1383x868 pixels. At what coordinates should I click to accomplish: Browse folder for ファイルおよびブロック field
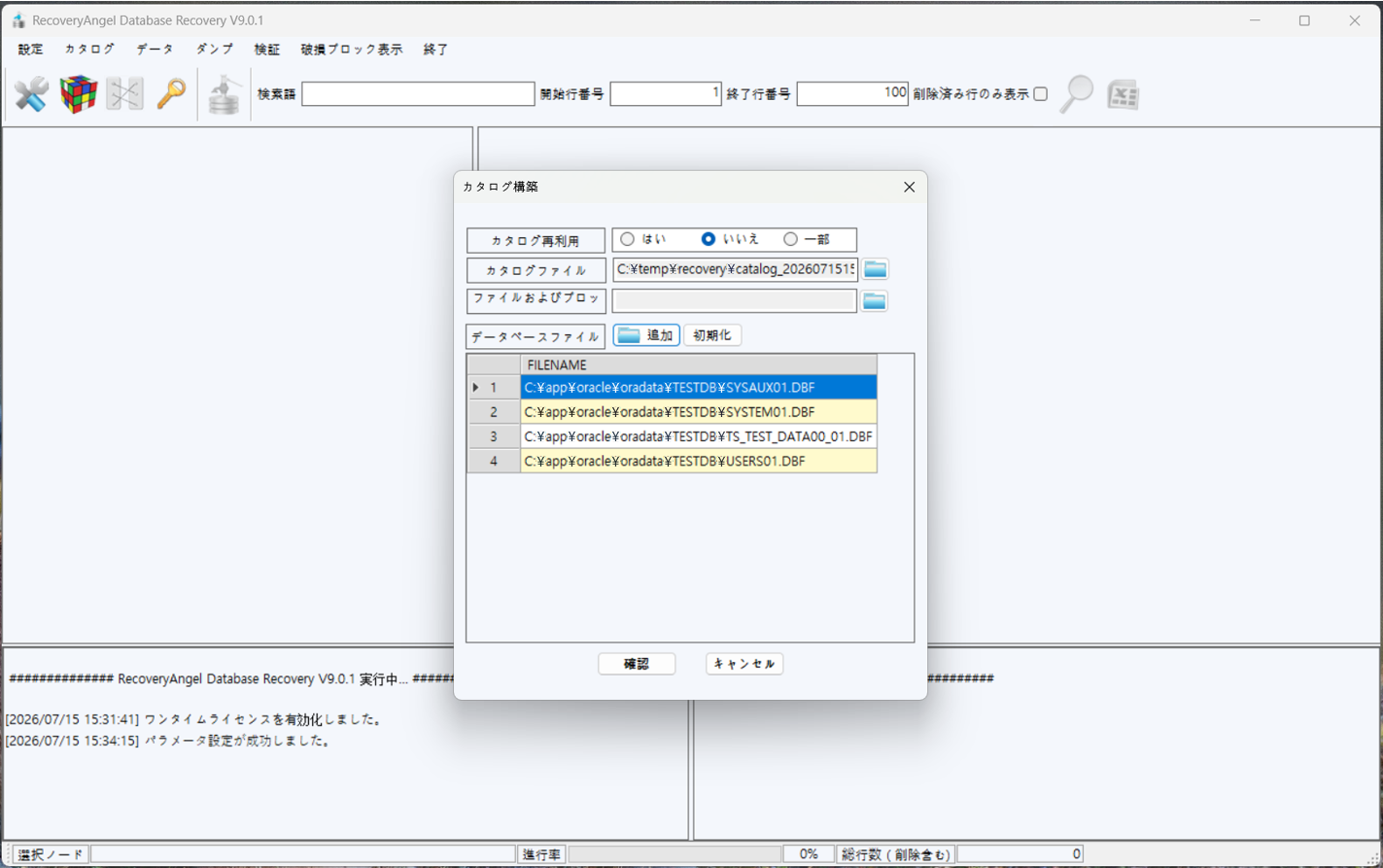[874, 300]
